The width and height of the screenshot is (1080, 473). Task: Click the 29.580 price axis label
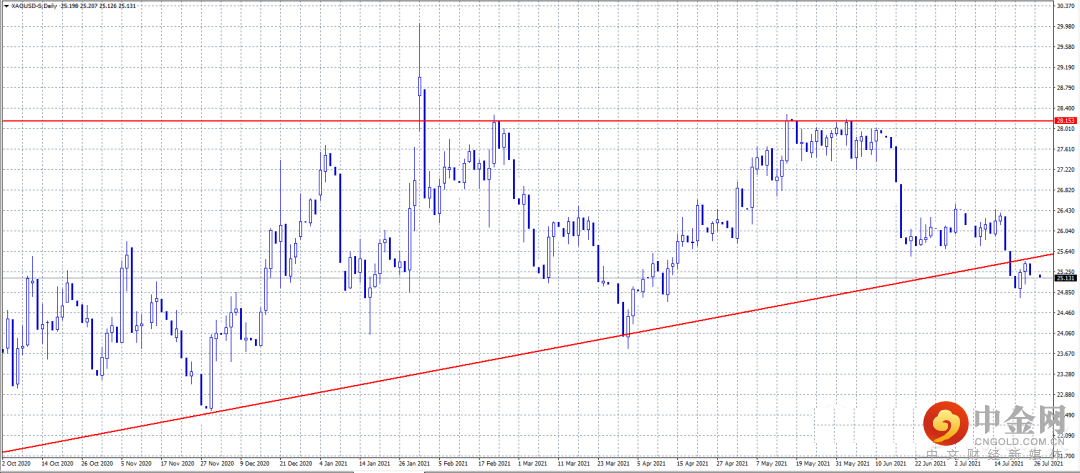(1066, 48)
